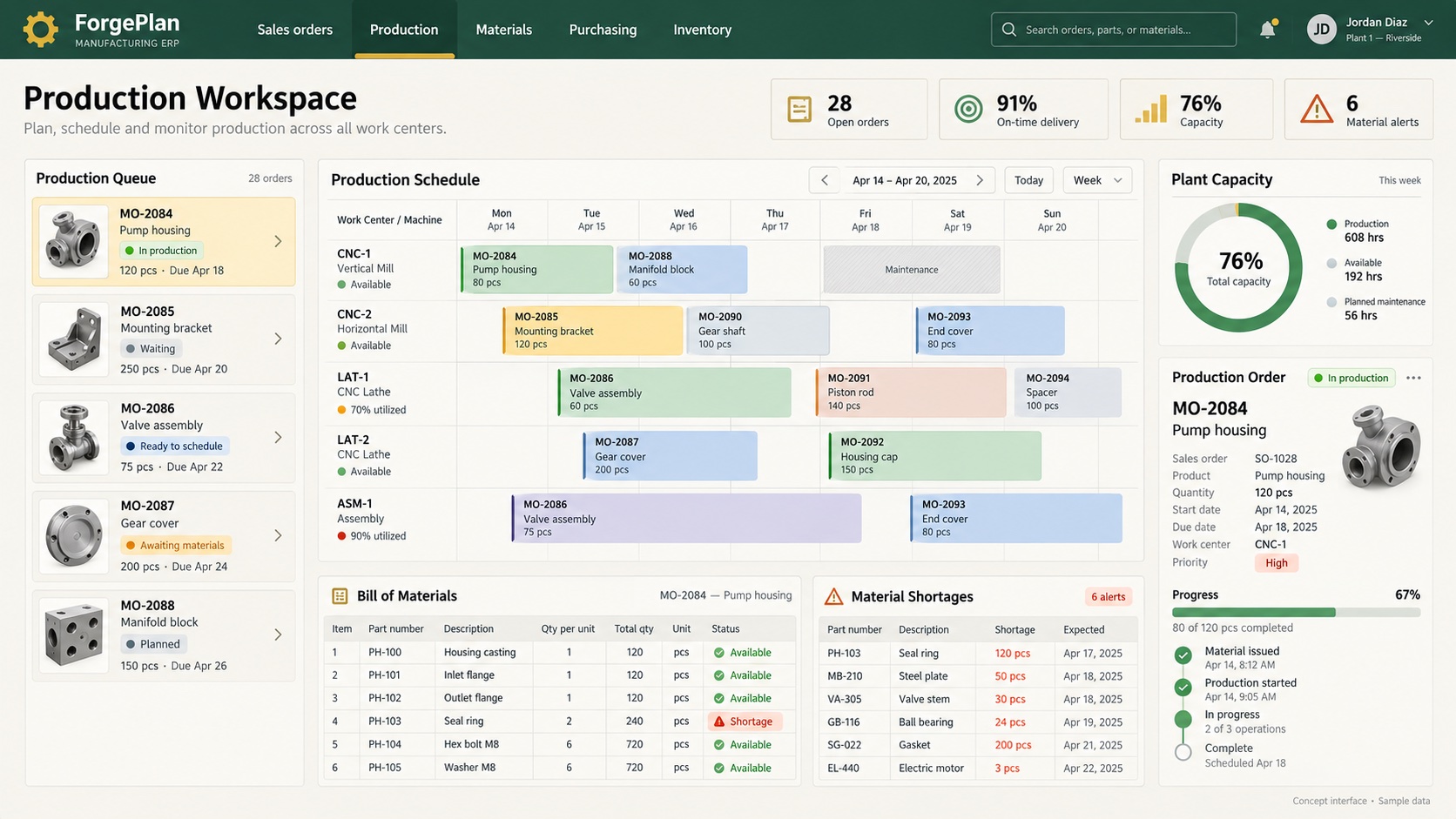This screenshot has height=819, width=1456.
Task: Select the Production tab
Action: 404,30
